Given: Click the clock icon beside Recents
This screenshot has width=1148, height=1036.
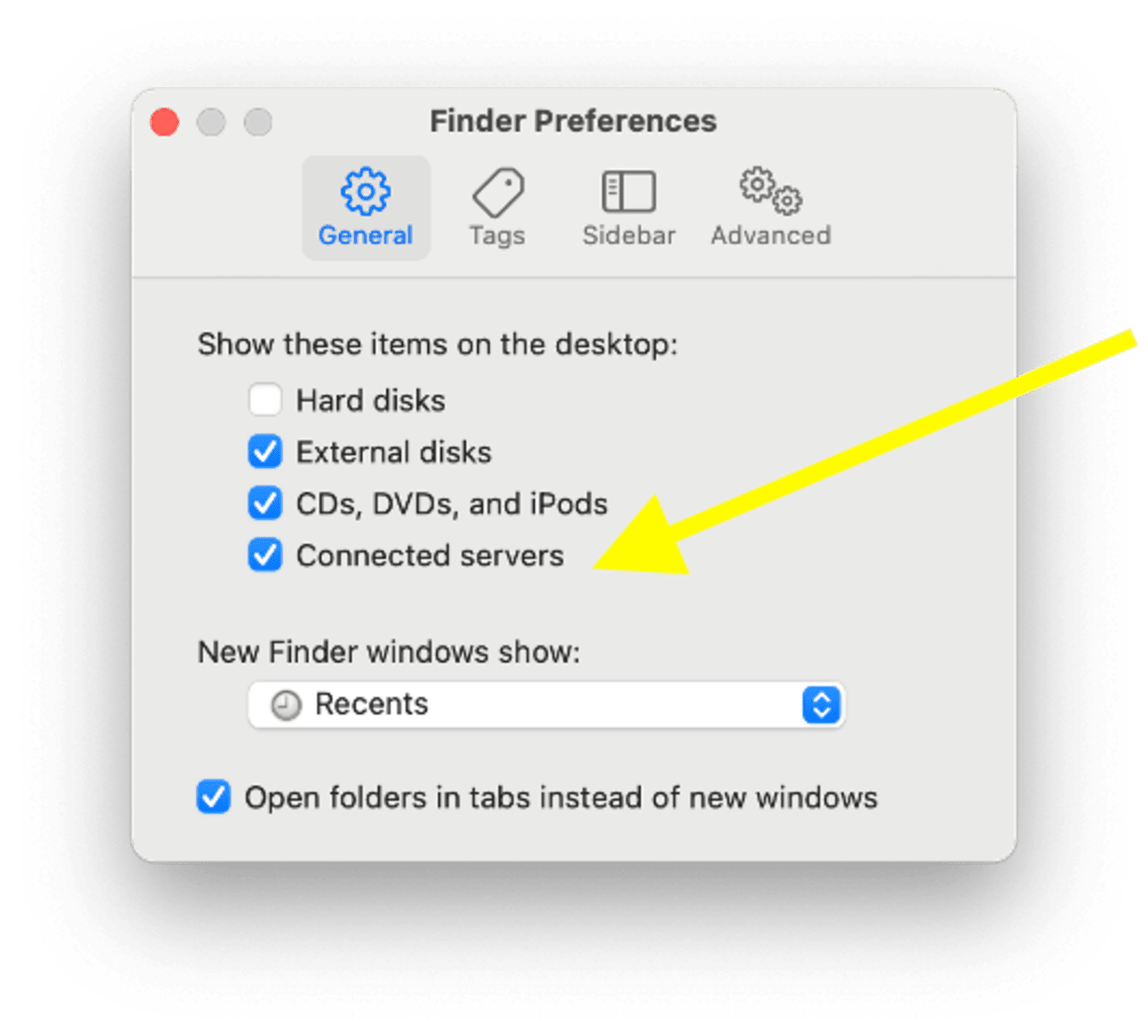Looking at the screenshot, I should point(286,705).
